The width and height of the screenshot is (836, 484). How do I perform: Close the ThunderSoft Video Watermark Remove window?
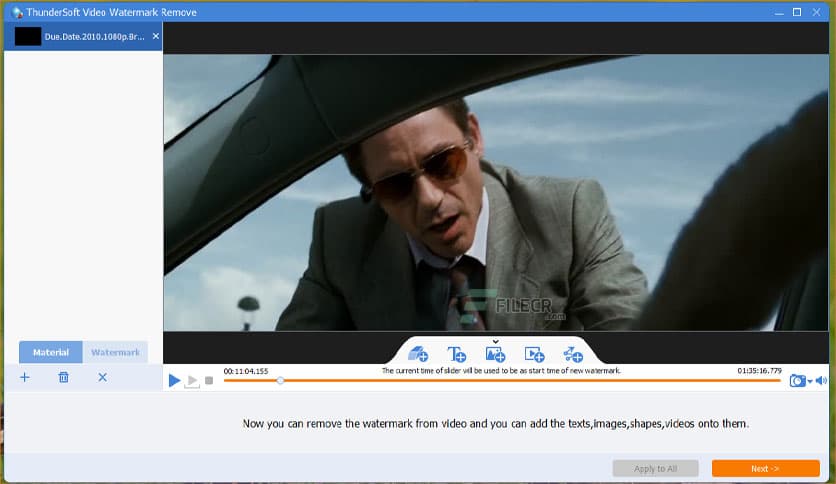[816, 12]
